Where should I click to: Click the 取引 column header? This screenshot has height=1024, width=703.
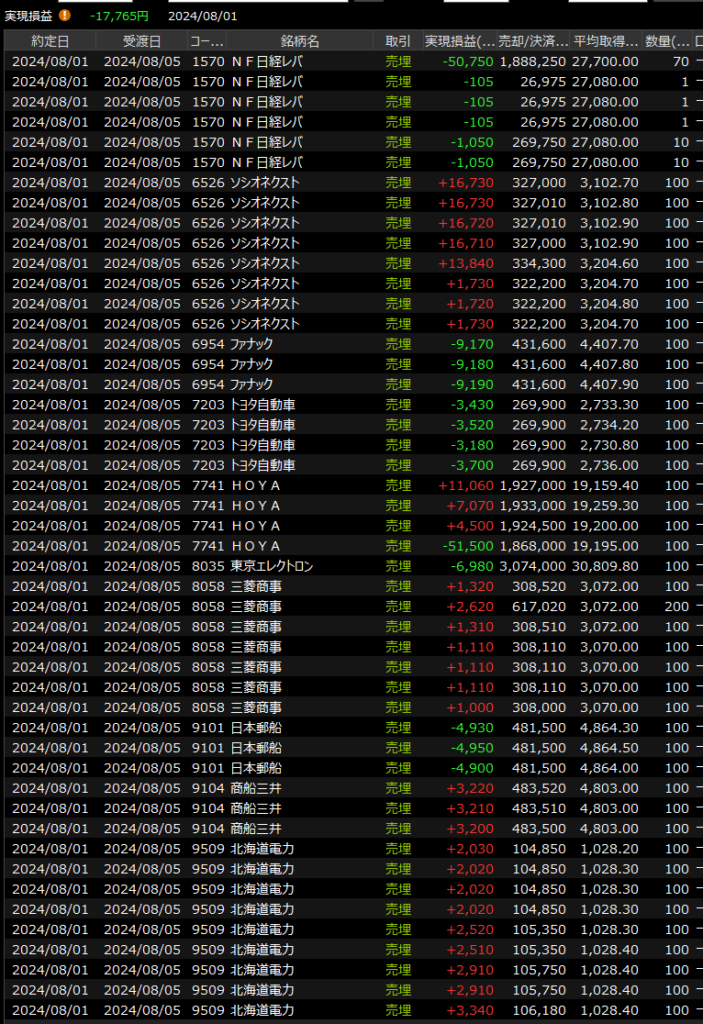(398, 41)
